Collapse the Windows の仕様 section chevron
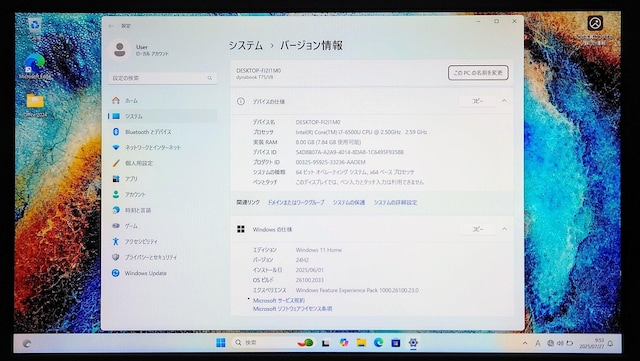Viewport: 640px width, 361px height. pyautogui.click(x=504, y=229)
